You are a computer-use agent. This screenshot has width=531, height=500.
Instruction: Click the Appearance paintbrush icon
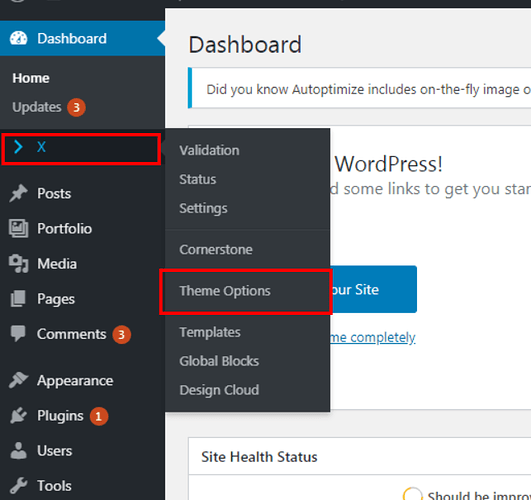18,380
